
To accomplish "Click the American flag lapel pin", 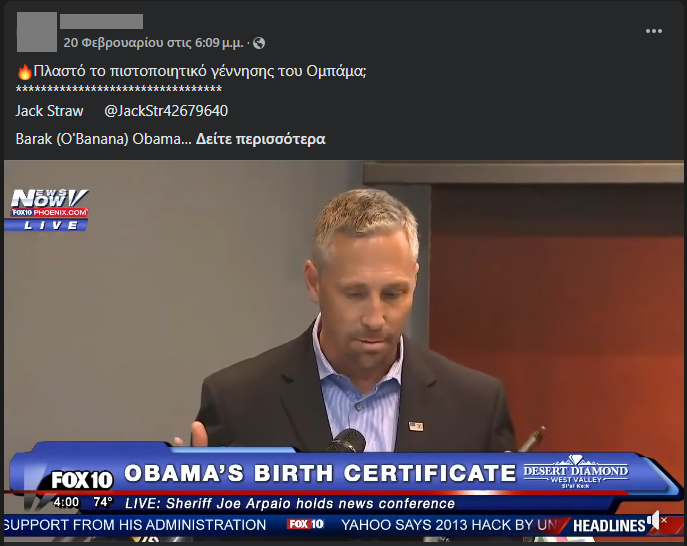I will click(416, 426).
